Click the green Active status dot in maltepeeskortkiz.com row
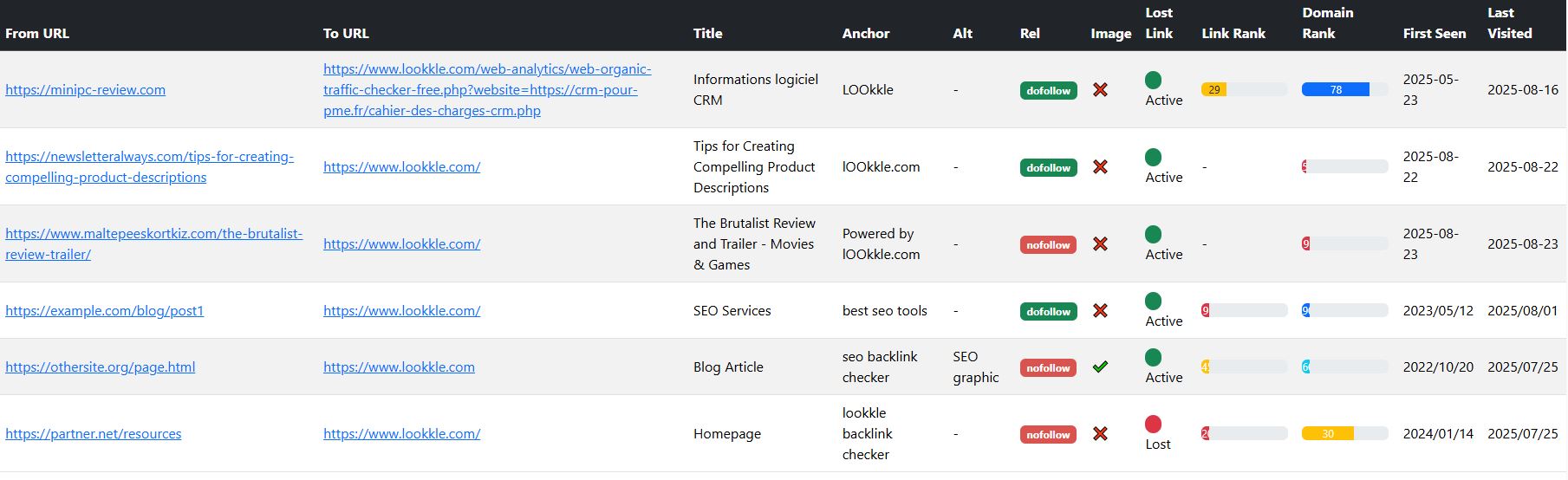Viewport: 1568px width, 480px height. (x=1153, y=234)
